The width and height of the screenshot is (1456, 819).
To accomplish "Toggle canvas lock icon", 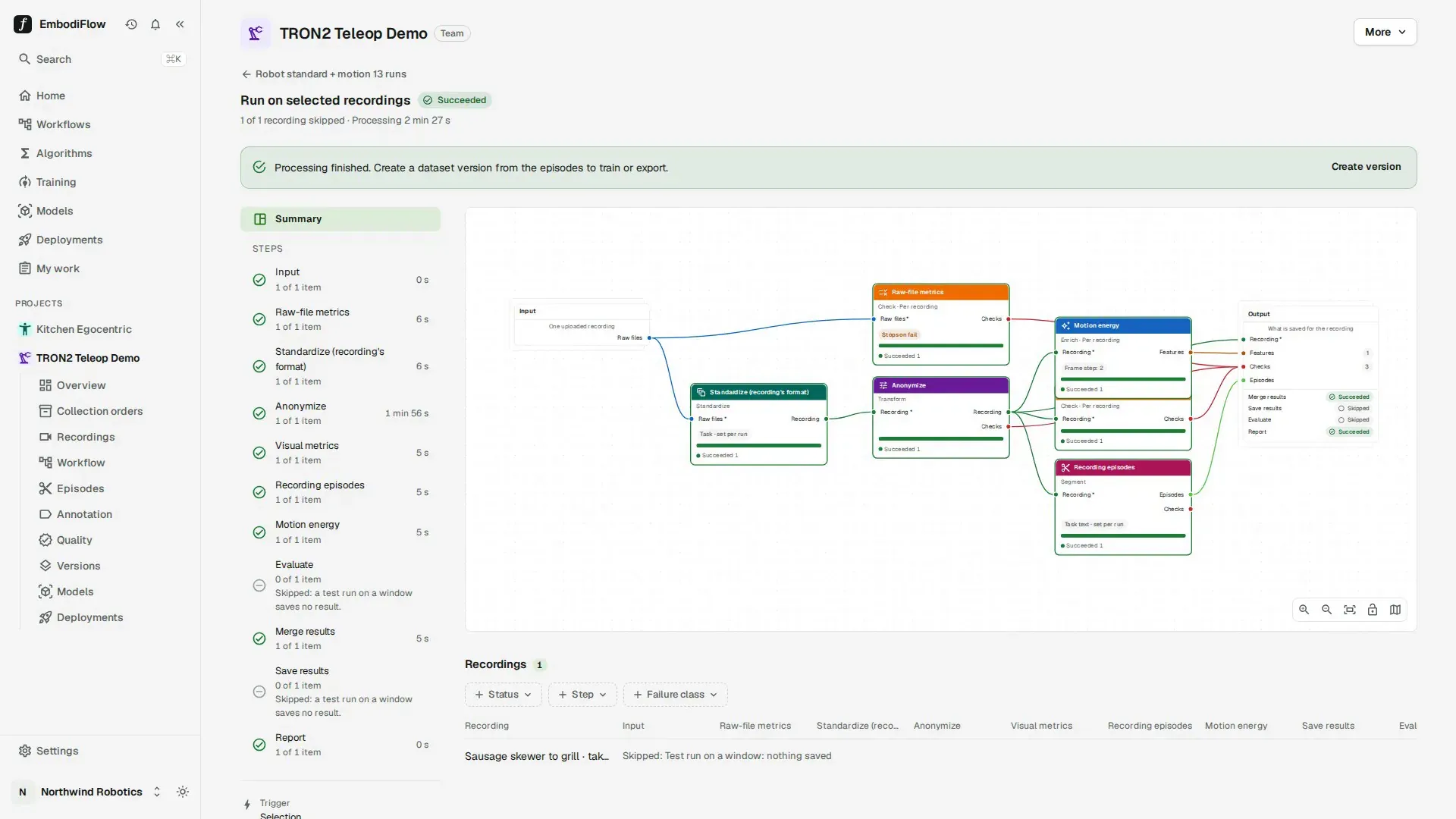I will pos(1373,610).
